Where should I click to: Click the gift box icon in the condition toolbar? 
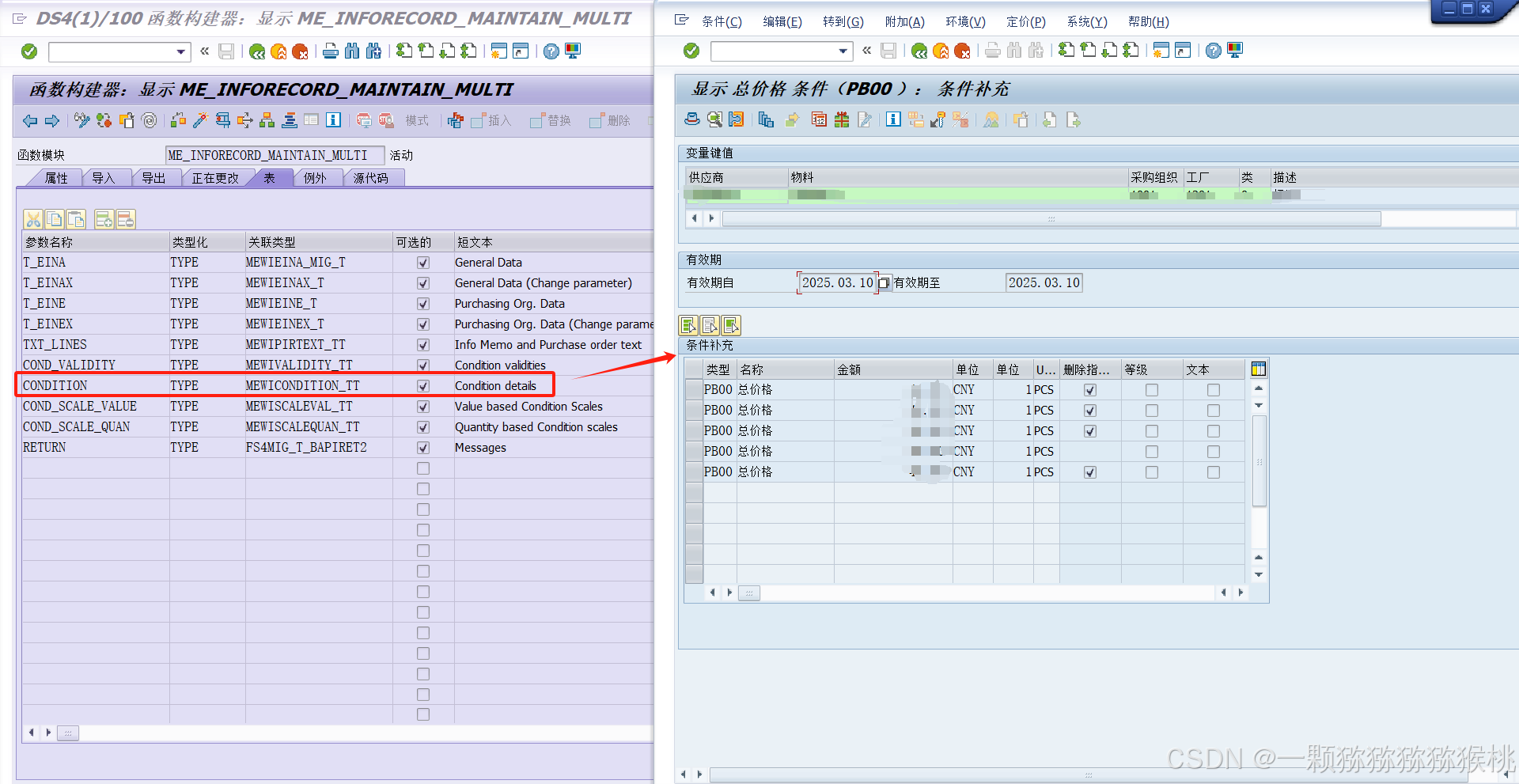pos(842,120)
